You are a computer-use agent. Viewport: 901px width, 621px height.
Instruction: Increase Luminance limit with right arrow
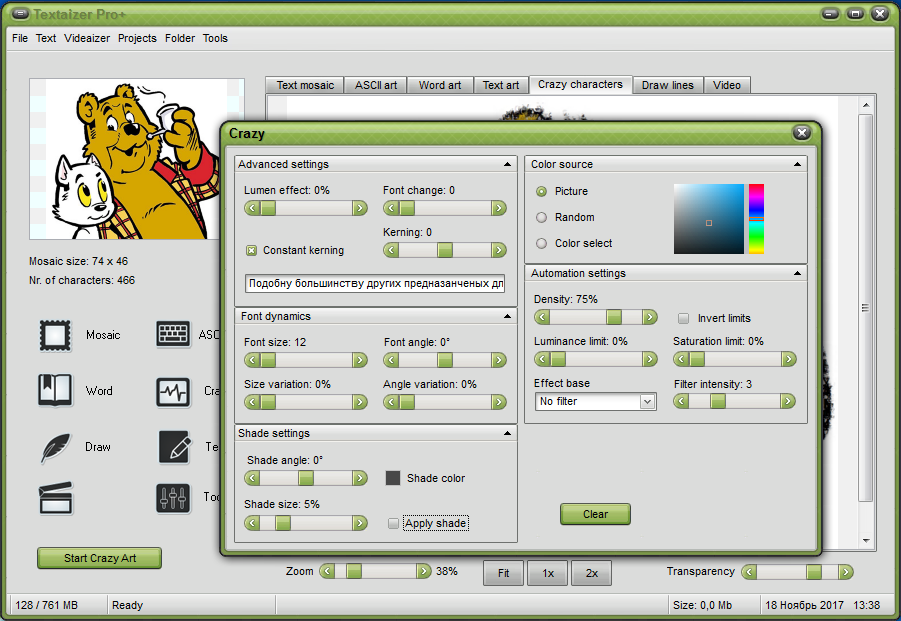pyautogui.click(x=650, y=359)
